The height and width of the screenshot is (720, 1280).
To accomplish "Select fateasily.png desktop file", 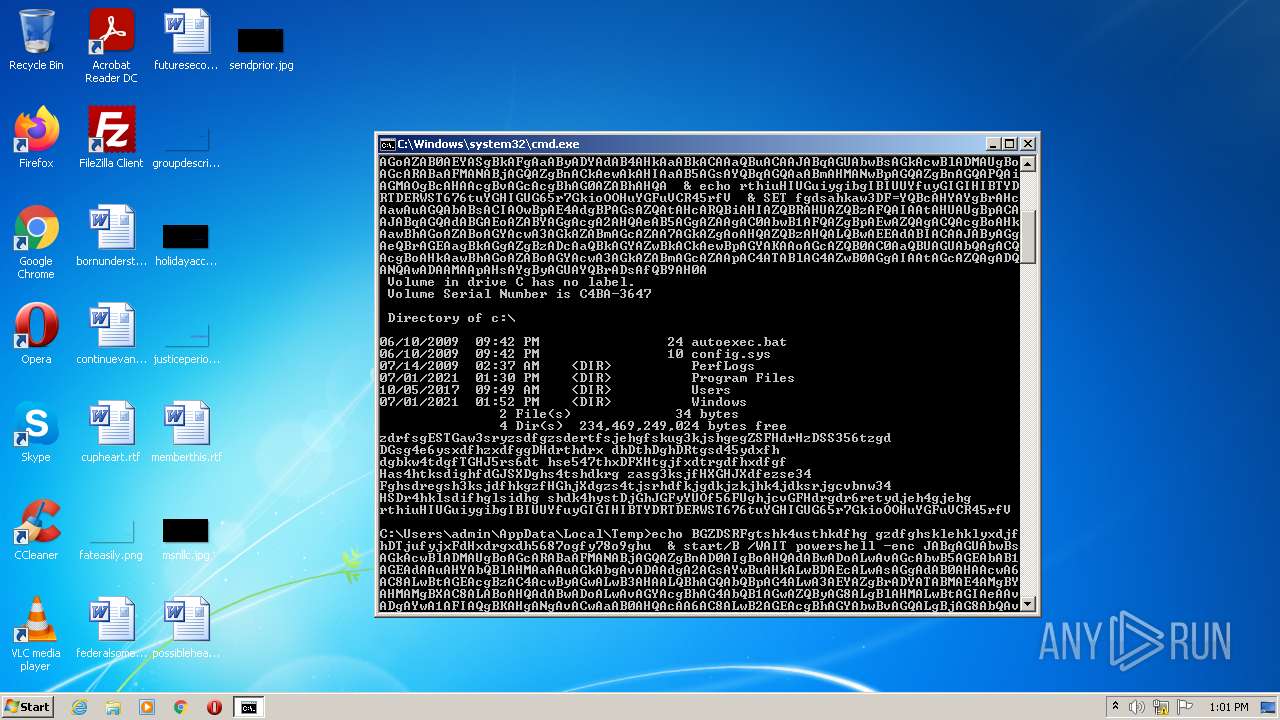I will 111,537.
